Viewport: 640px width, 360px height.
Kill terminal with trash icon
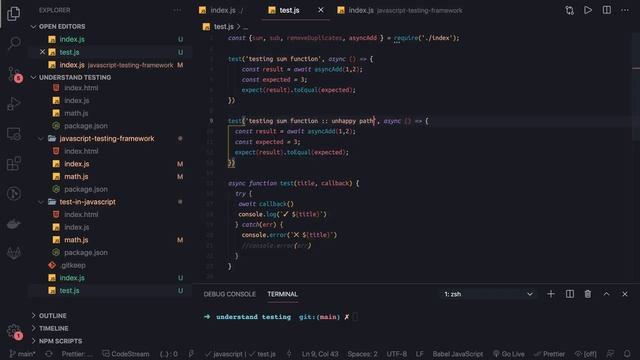coord(588,294)
